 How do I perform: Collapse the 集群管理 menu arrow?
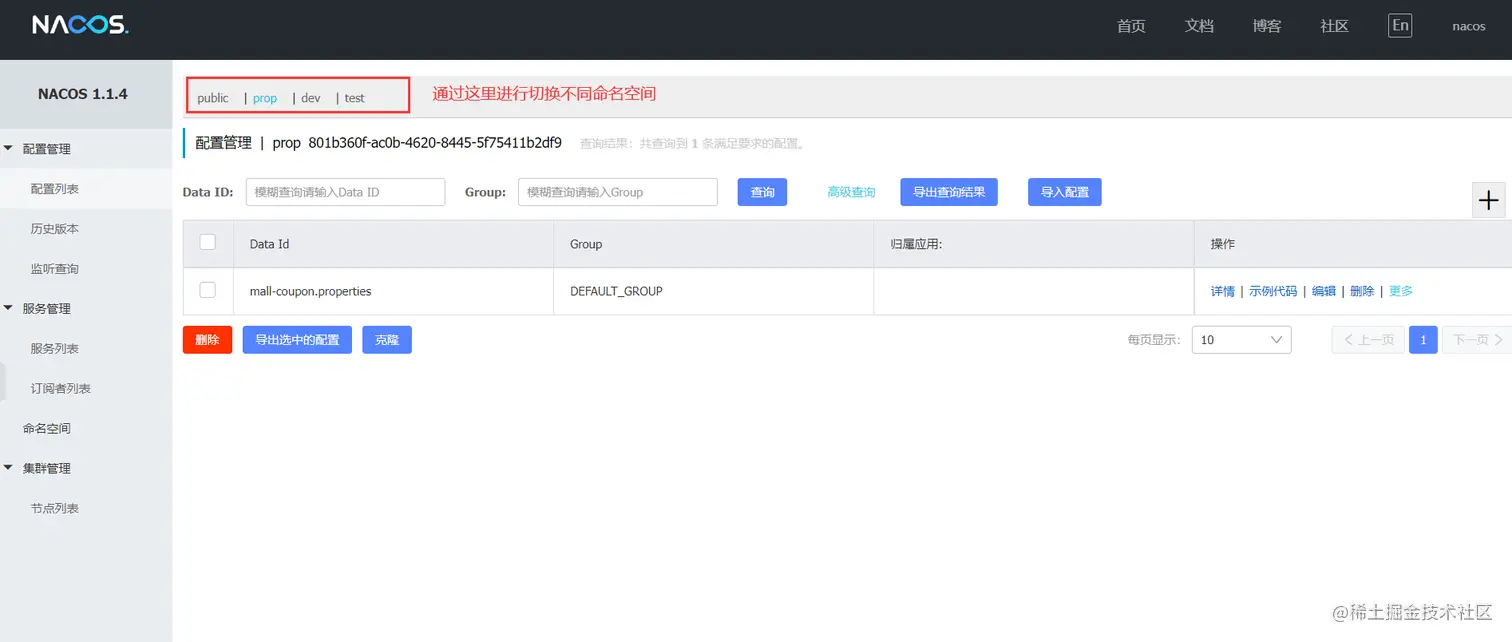click(x=9, y=468)
